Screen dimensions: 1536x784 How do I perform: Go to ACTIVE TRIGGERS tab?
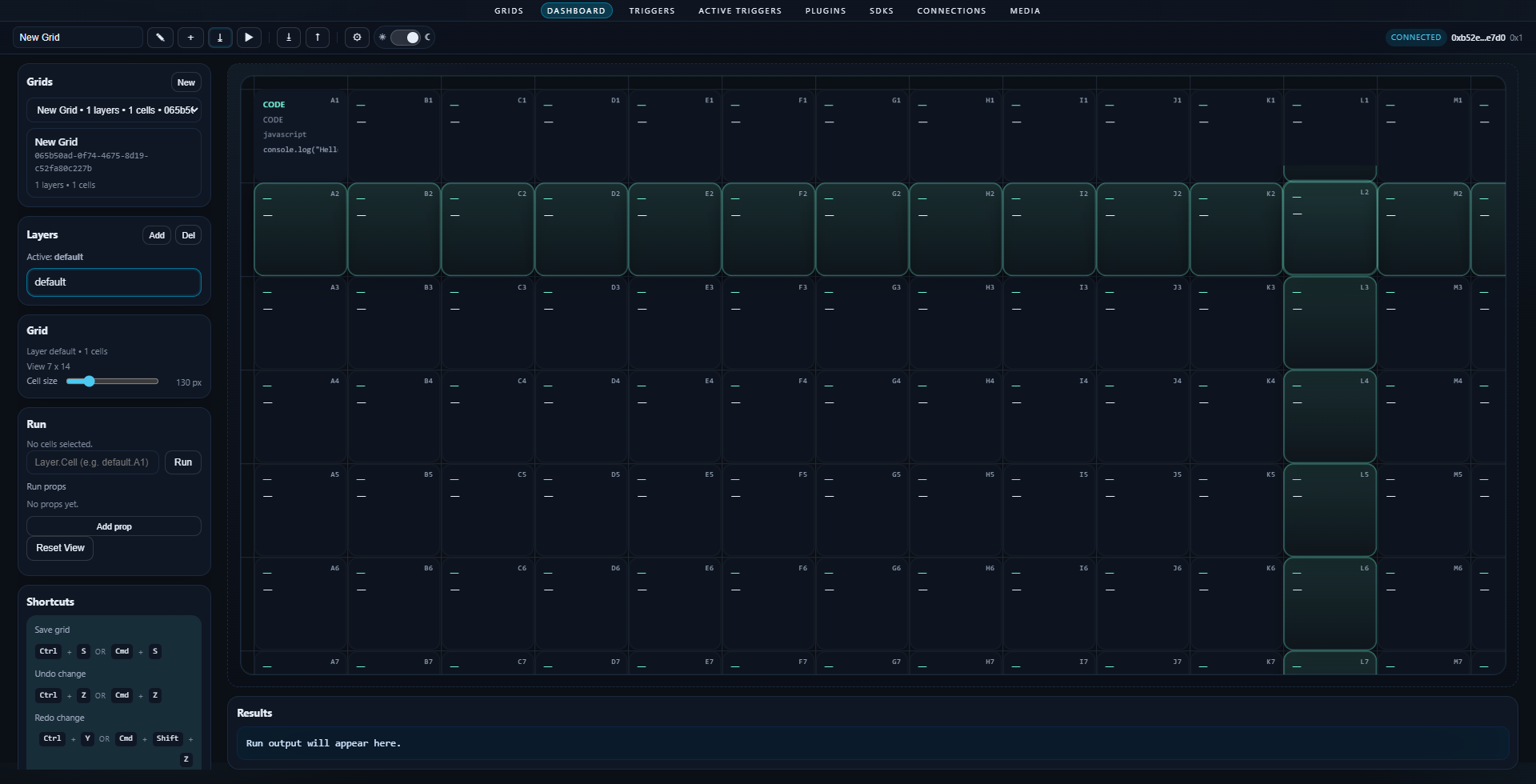point(740,11)
